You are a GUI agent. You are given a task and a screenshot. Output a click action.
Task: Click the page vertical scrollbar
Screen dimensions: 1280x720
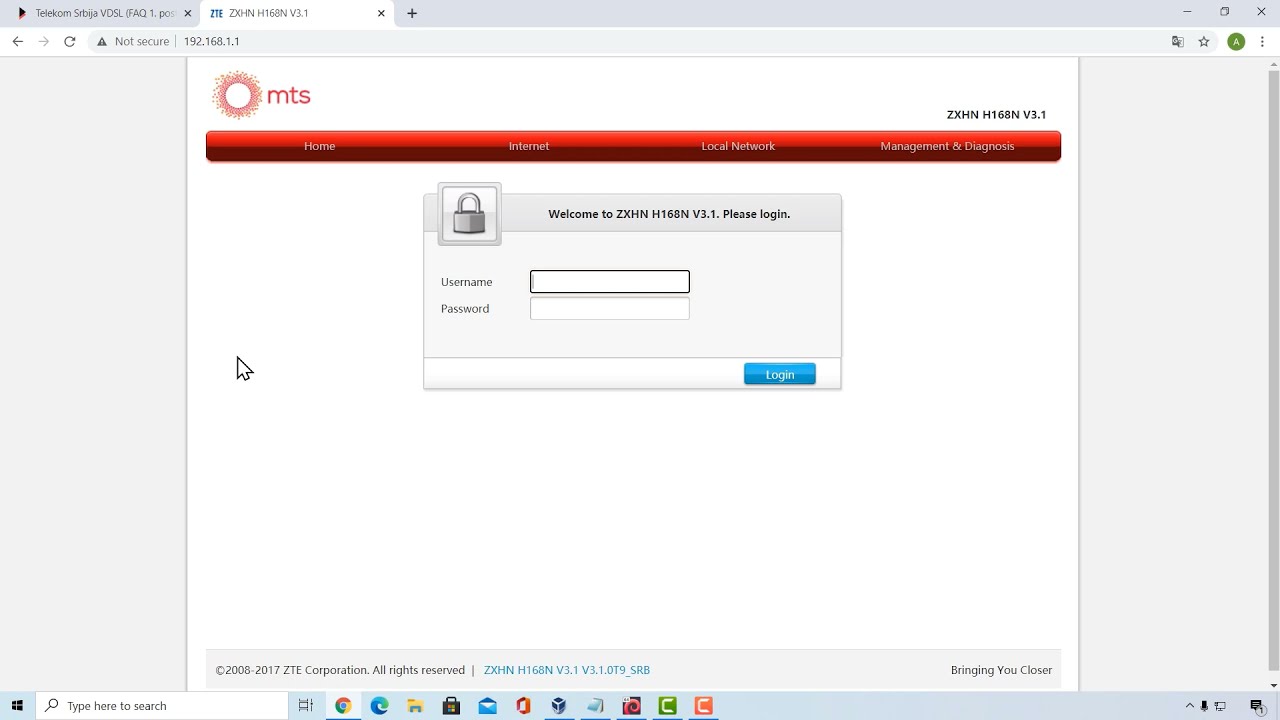[1273, 370]
